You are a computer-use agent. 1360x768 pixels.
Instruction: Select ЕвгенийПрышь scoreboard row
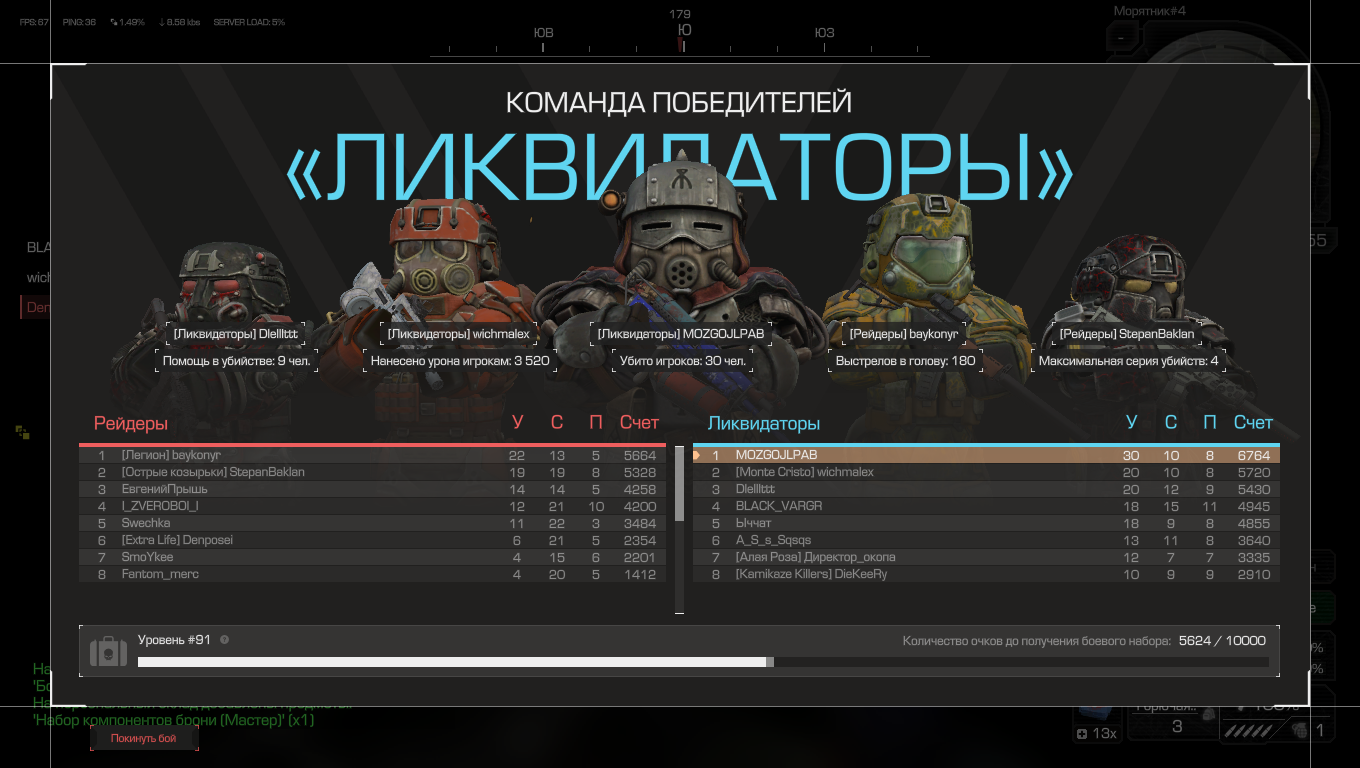372,489
